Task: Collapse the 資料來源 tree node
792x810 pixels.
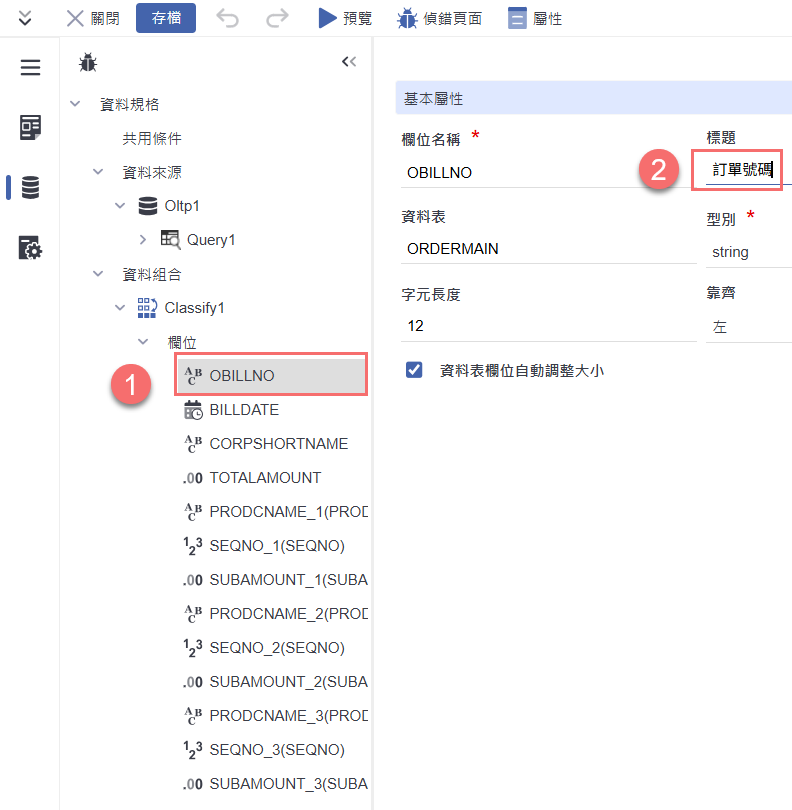Action: (x=98, y=172)
